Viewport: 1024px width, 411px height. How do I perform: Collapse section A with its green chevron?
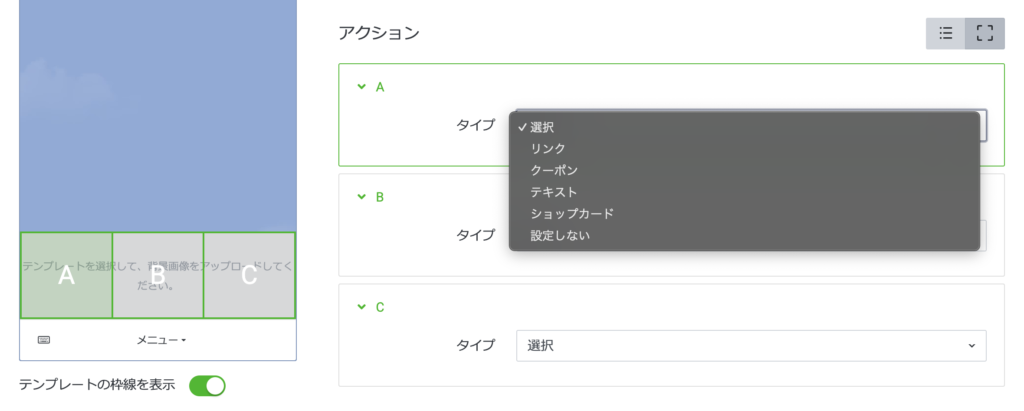pos(361,87)
